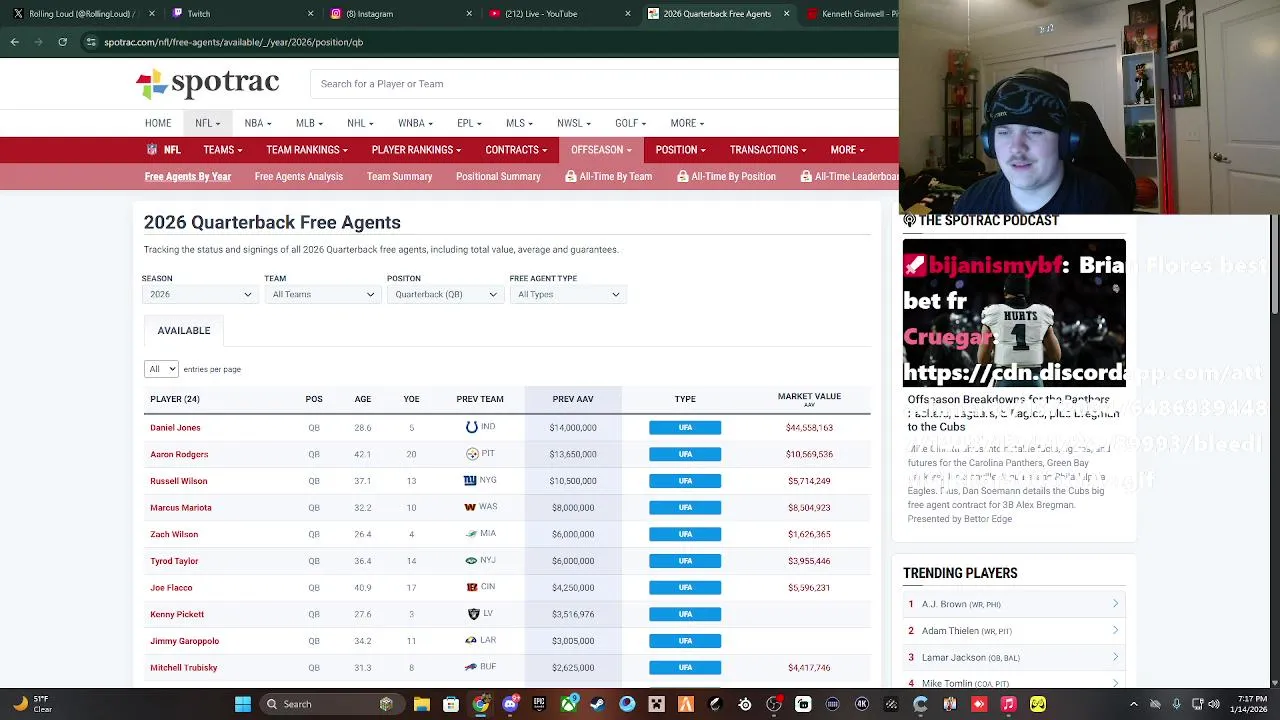Click the address bar URL
Screen dimensions: 1280x720
(x=234, y=42)
